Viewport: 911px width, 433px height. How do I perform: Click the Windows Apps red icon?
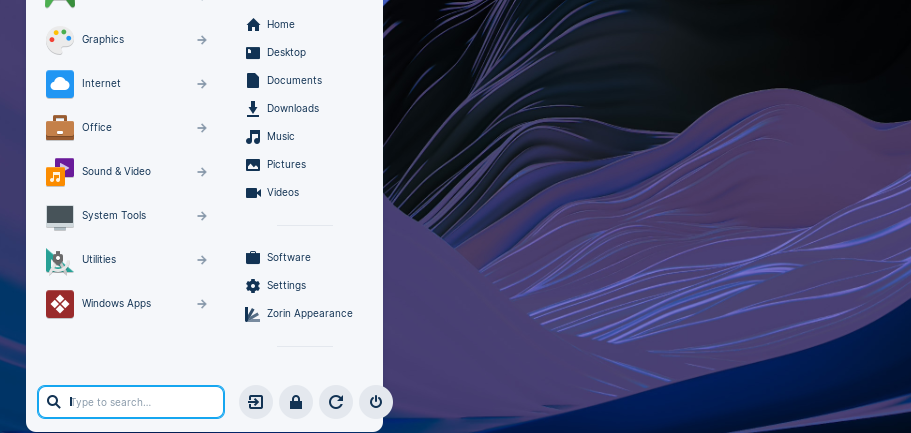(x=60, y=304)
